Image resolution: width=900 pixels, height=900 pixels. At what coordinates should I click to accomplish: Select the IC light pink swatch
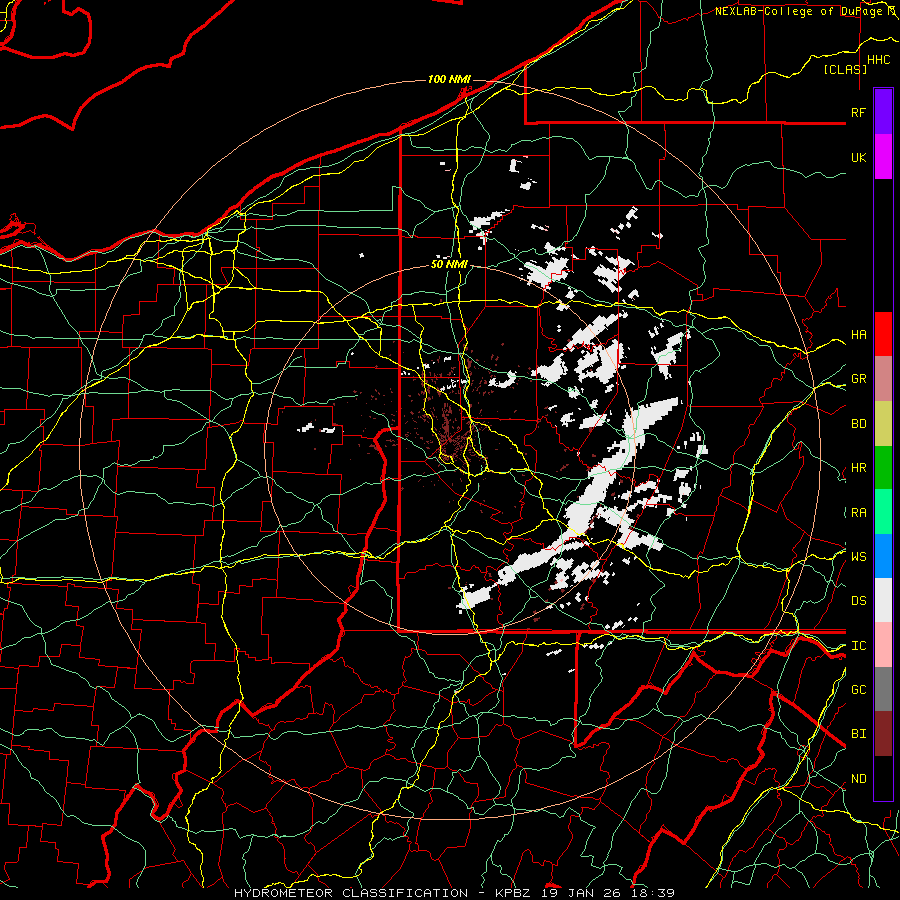(x=883, y=645)
